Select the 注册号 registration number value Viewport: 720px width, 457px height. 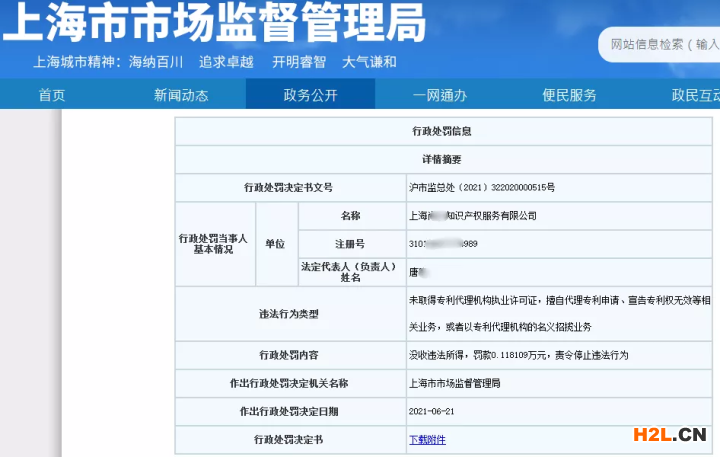[x=443, y=244]
